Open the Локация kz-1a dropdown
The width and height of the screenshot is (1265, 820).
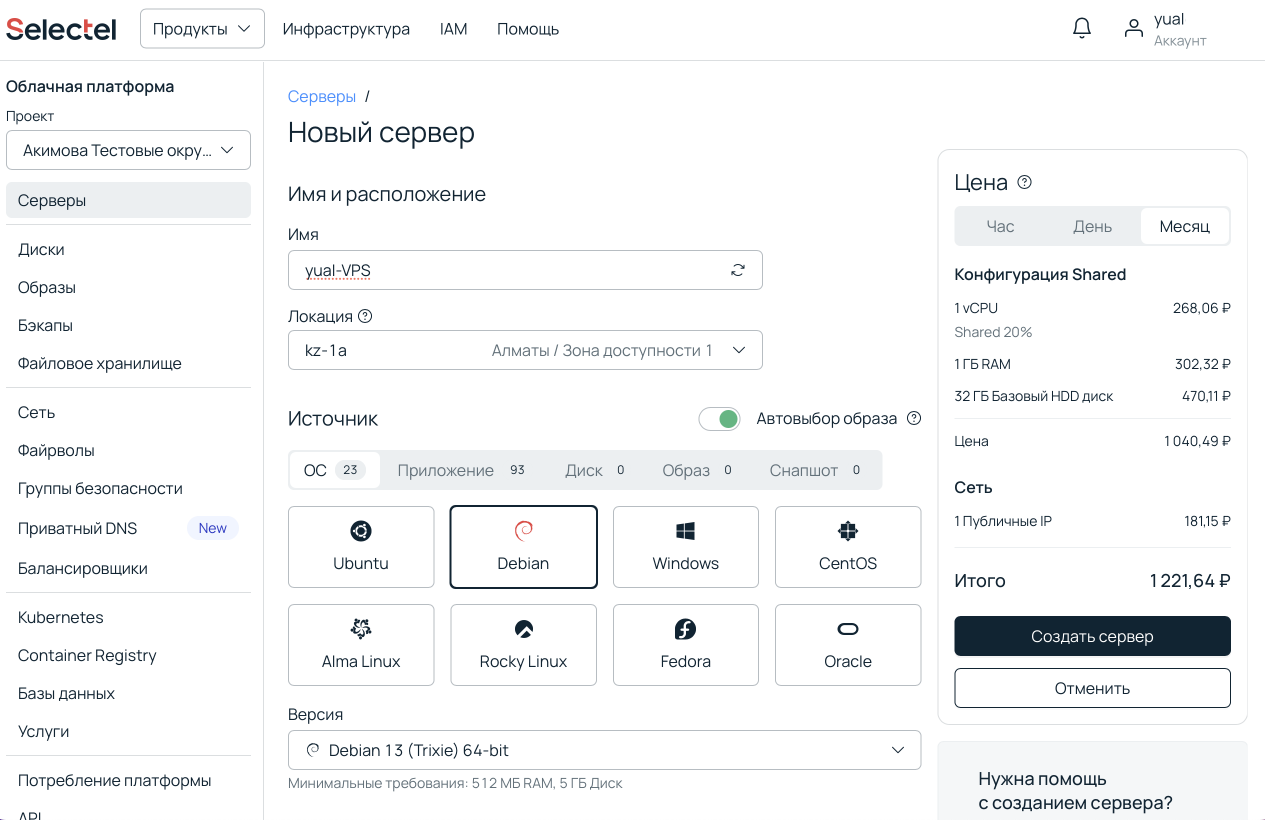525,350
